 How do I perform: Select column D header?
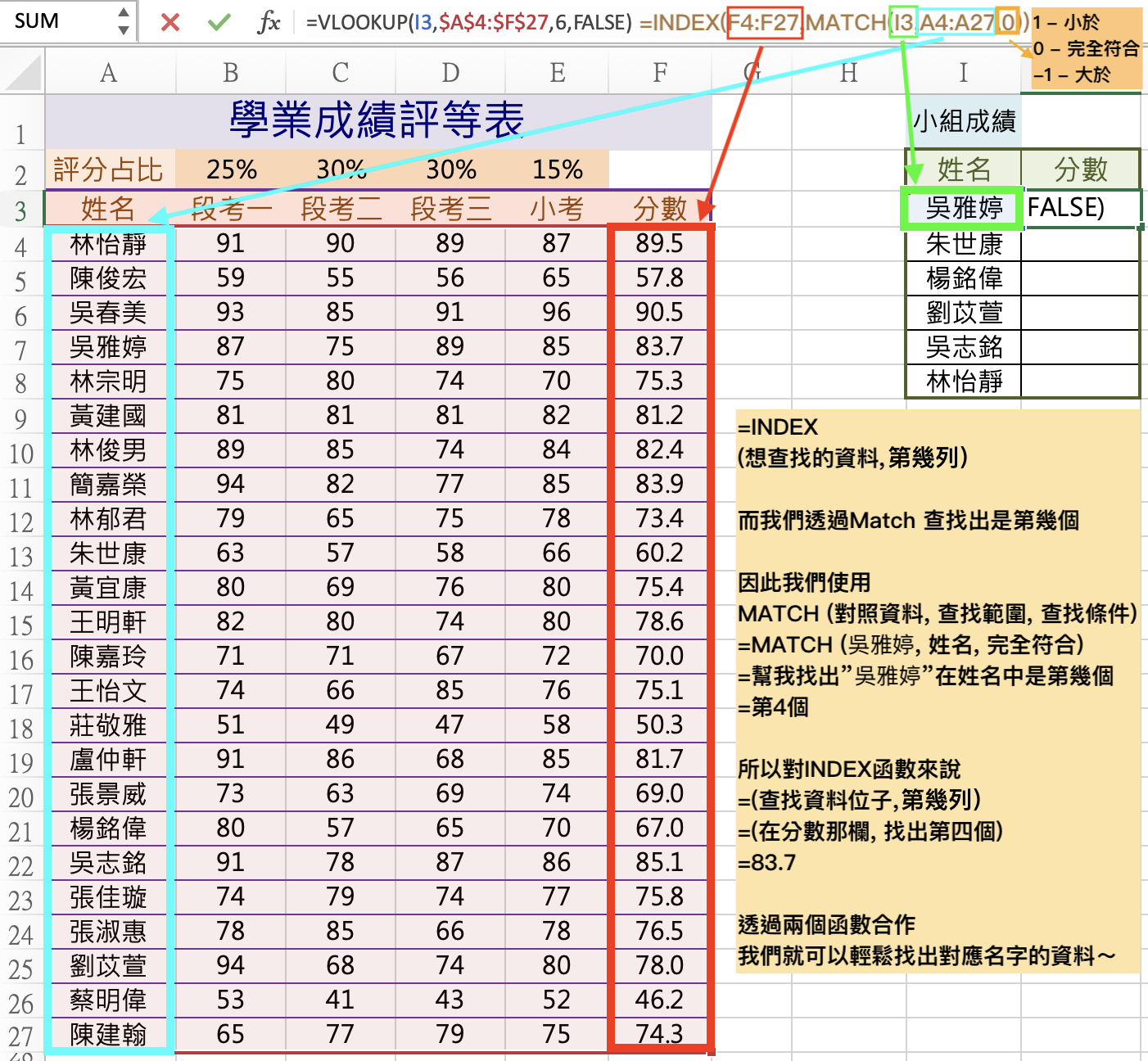450,73
